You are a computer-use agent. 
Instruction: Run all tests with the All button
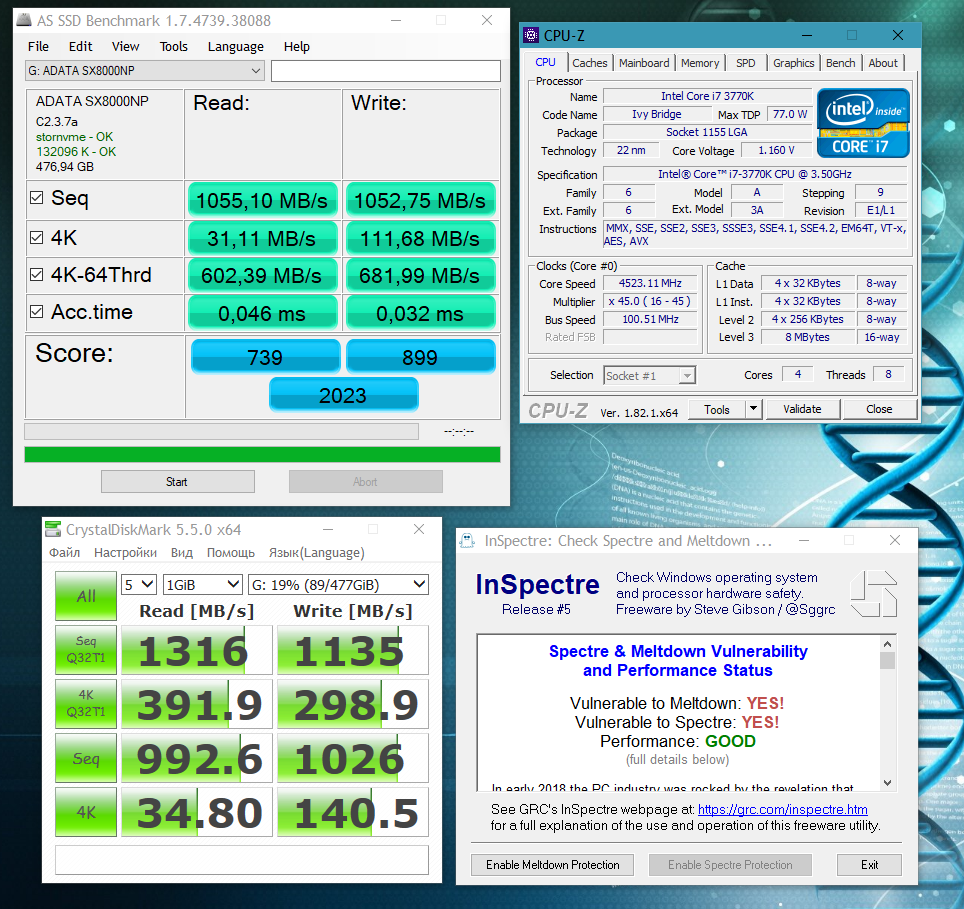[86, 596]
